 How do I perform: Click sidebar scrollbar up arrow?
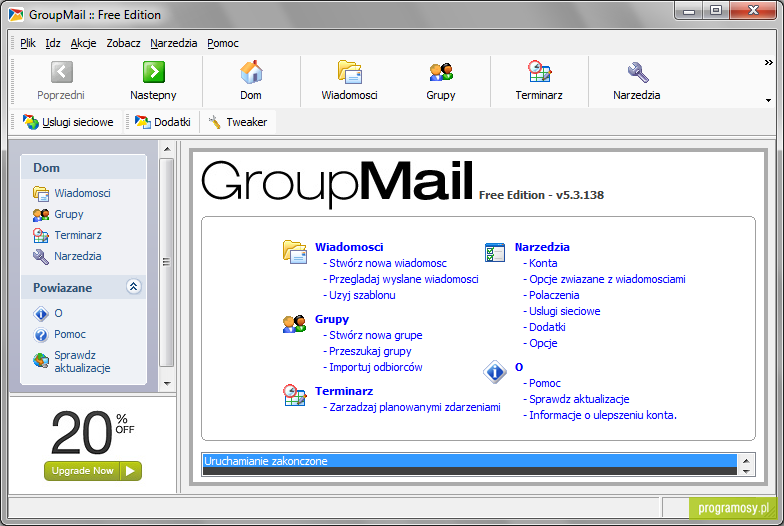point(167,149)
